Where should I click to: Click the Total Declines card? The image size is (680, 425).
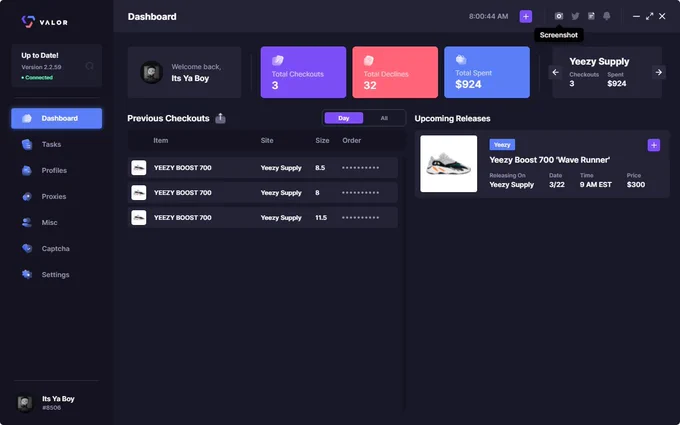click(395, 72)
